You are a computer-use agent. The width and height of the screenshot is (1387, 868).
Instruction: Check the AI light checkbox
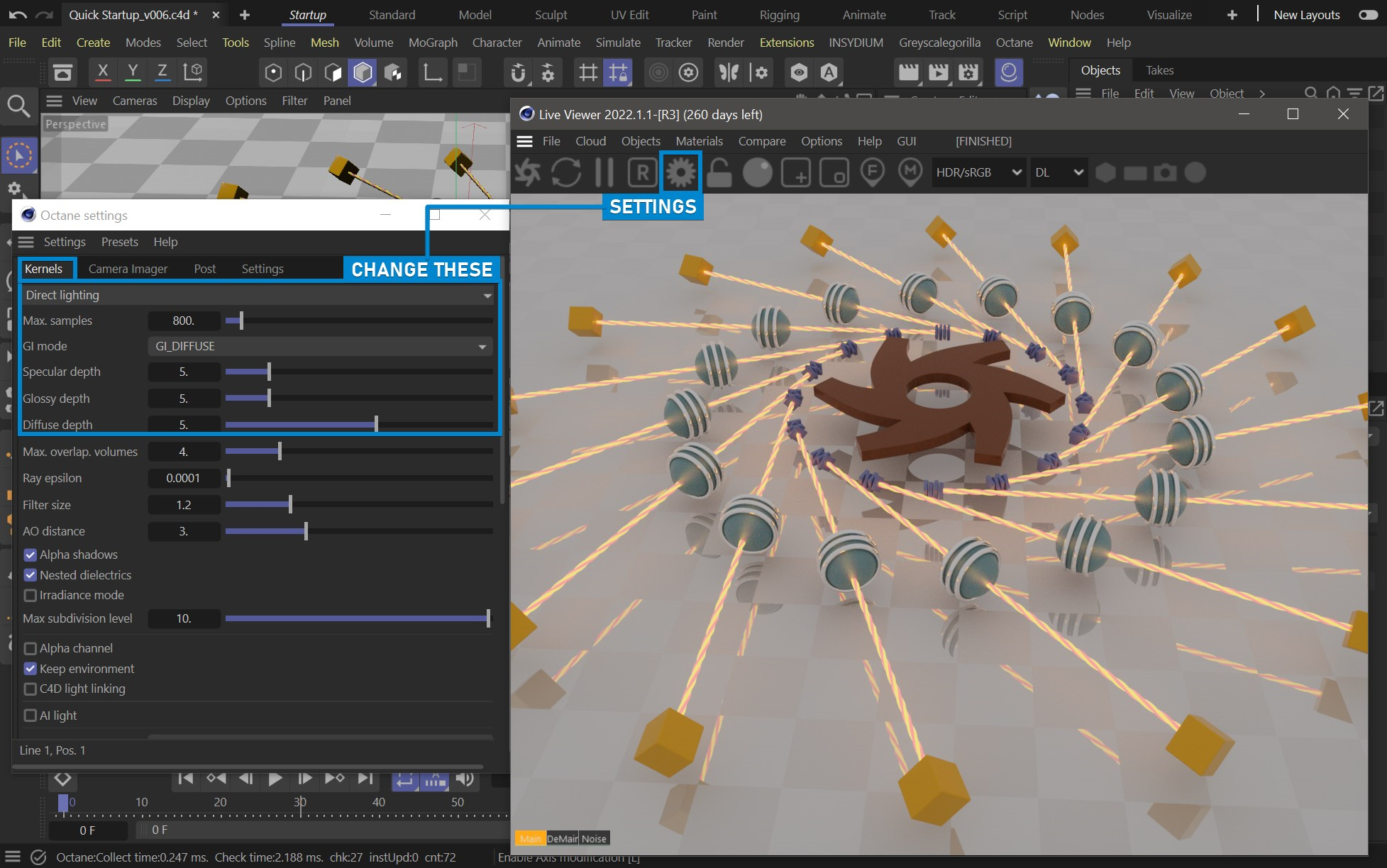pos(31,716)
